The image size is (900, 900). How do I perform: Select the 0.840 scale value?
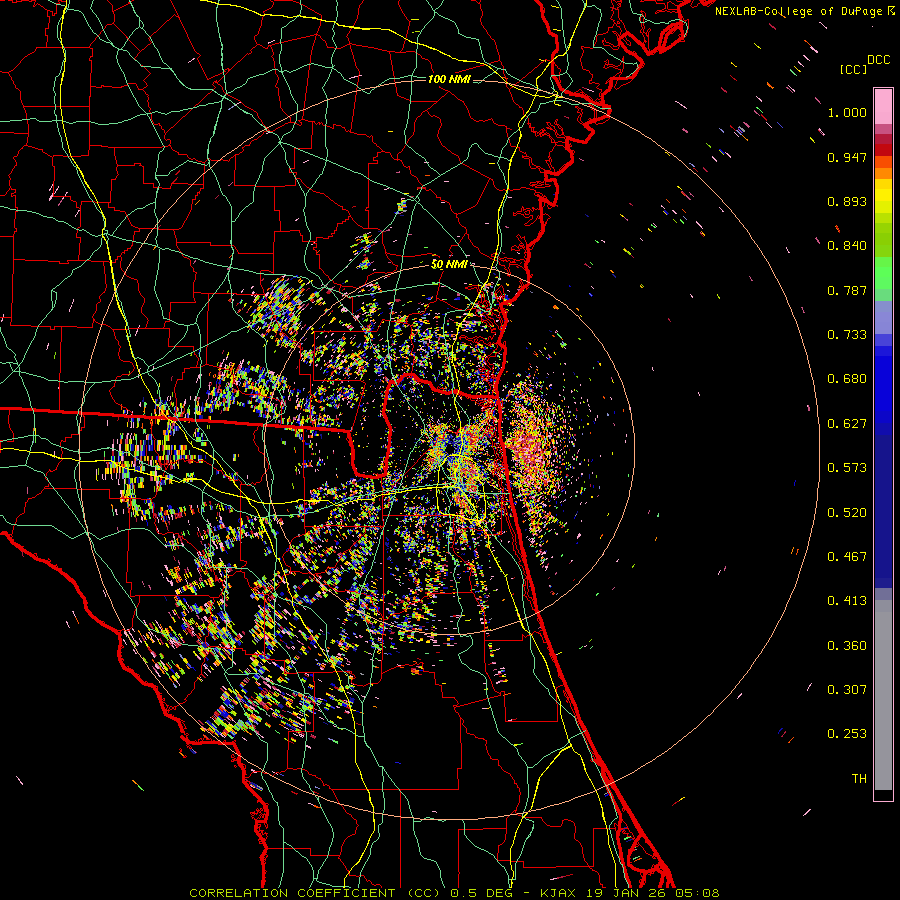tap(847, 246)
